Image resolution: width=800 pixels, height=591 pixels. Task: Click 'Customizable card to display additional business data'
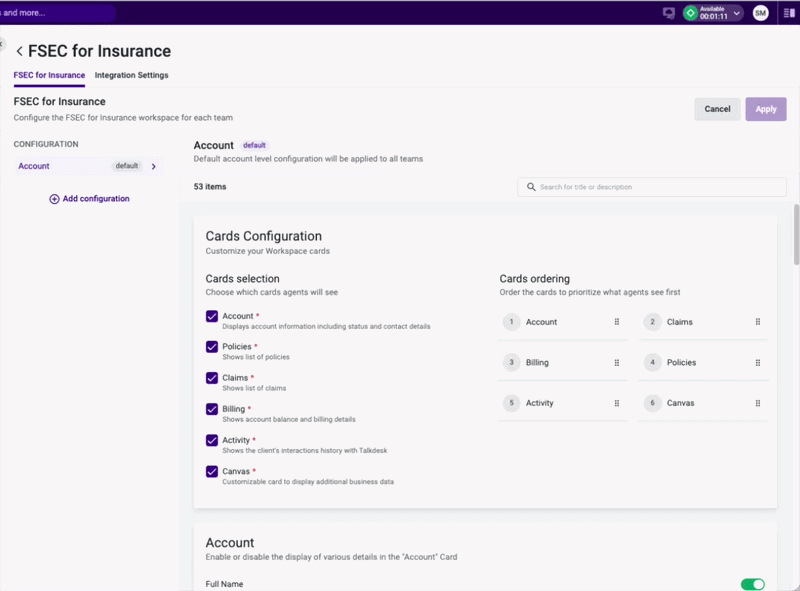tap(308, 482)
